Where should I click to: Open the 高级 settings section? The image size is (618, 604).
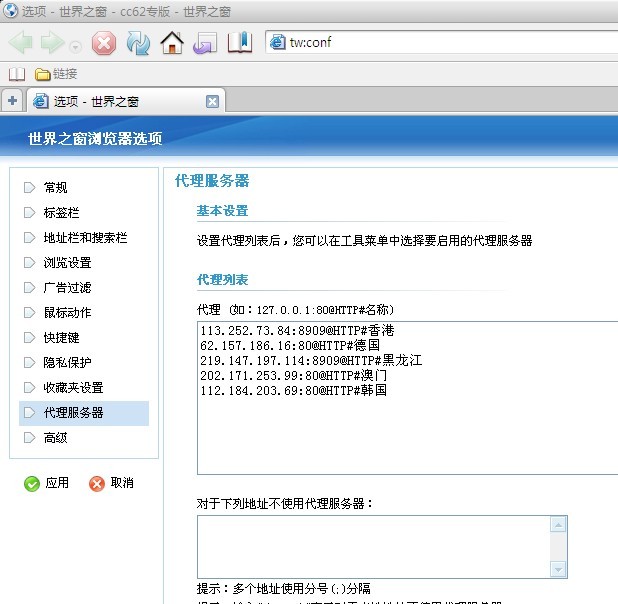55,438
